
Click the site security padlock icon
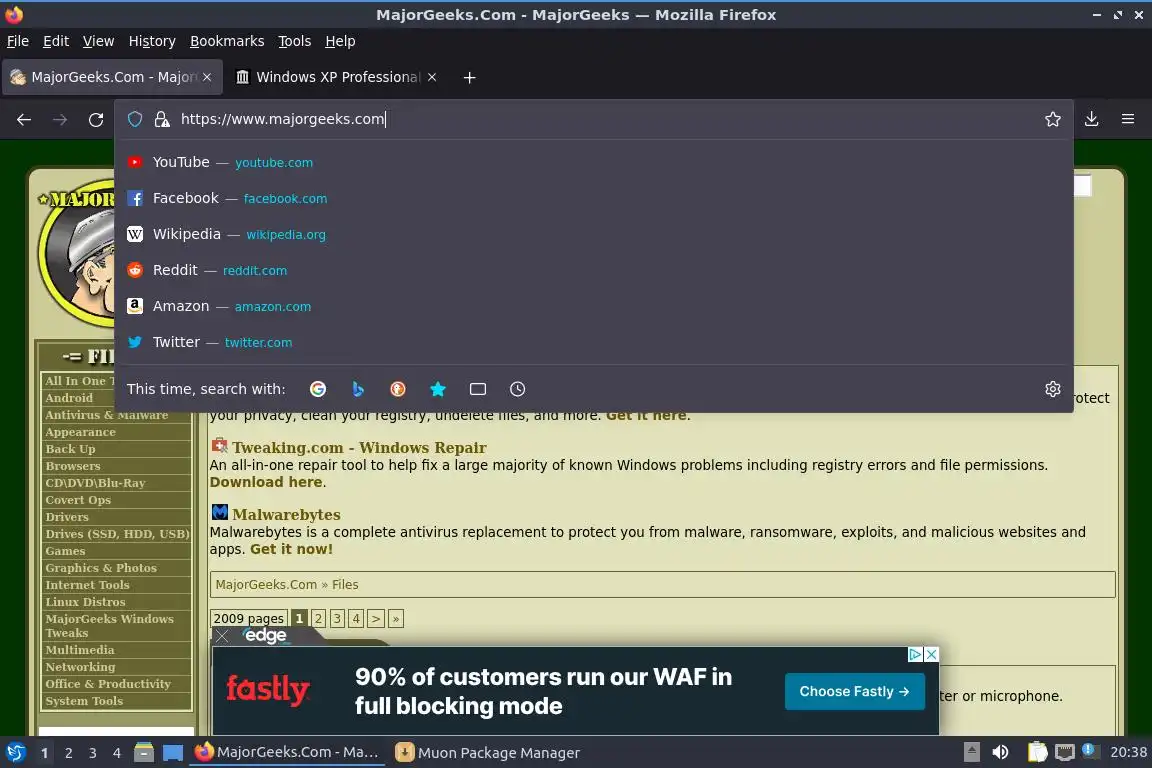point(162,119)
